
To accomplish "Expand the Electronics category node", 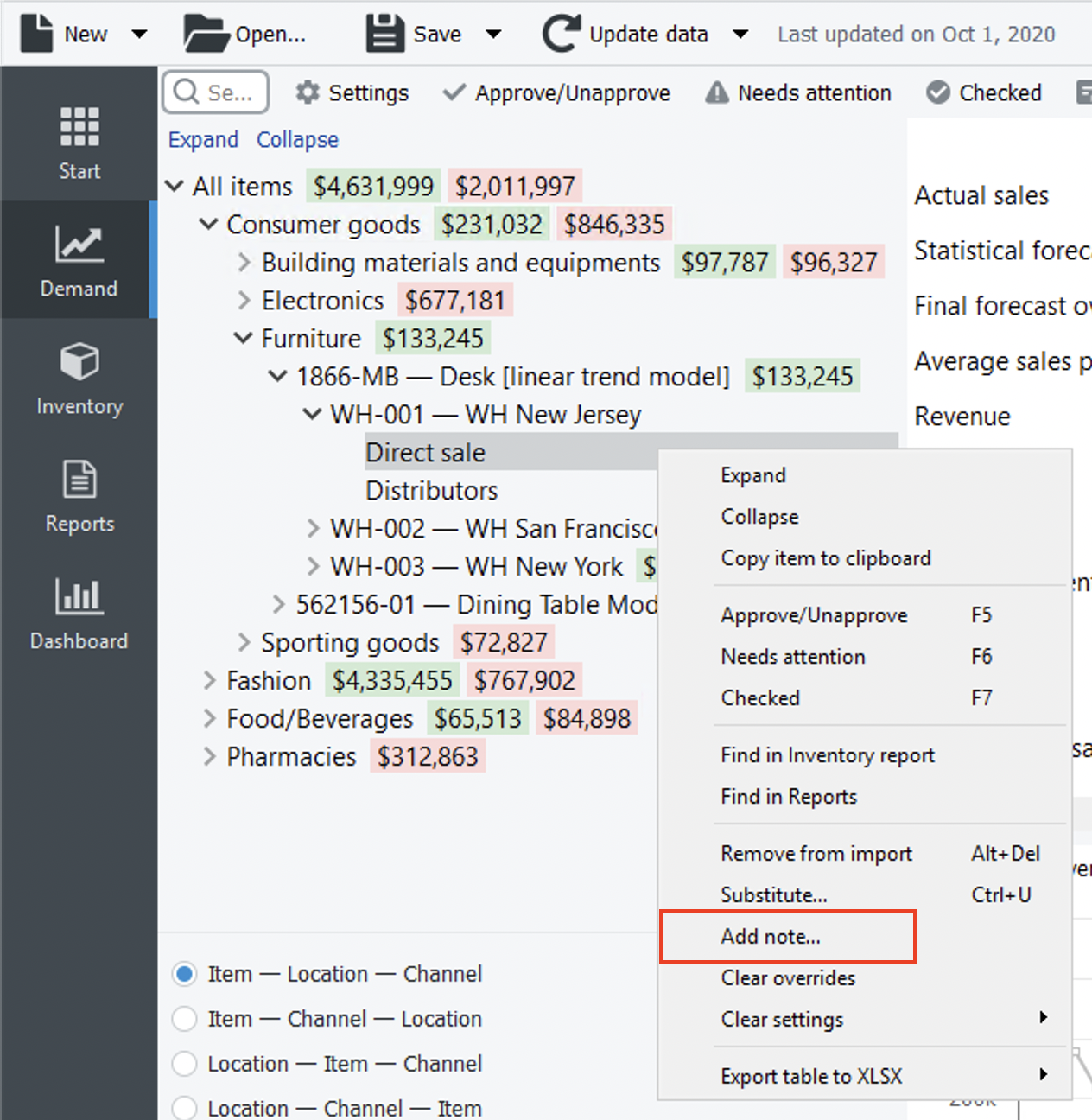I will [244, 301].
